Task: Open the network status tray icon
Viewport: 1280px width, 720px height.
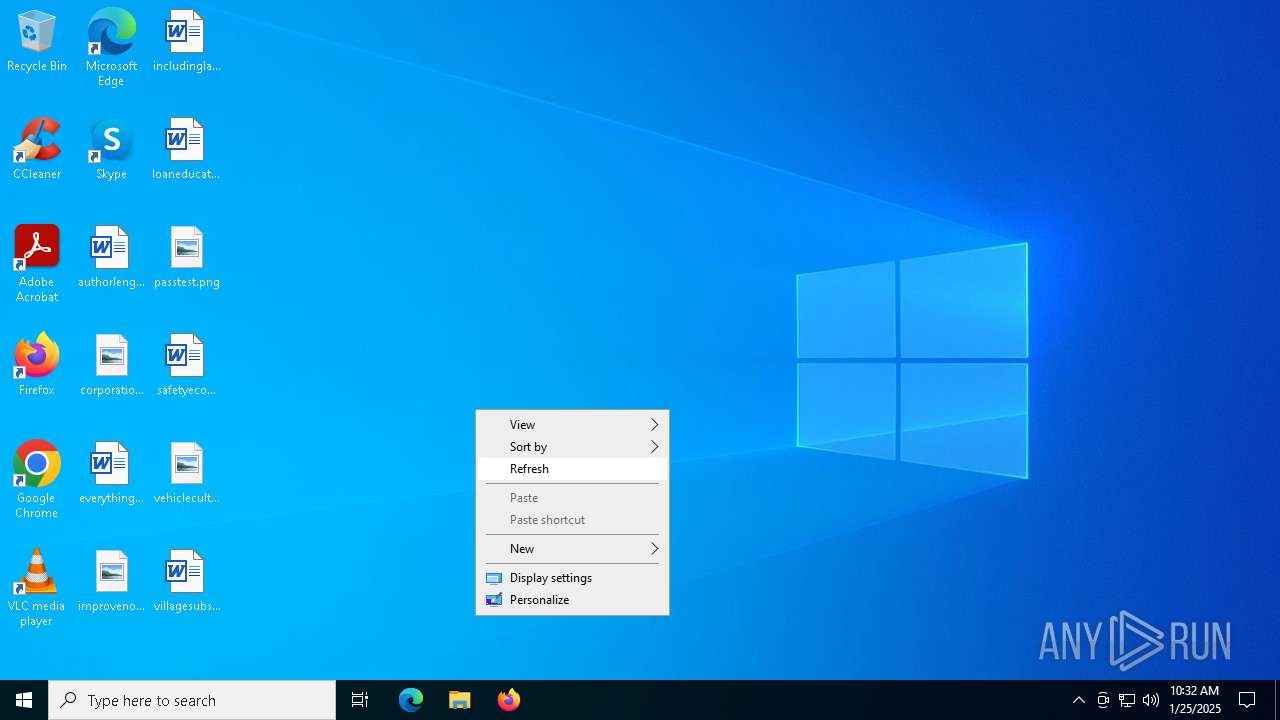Action: pos(1127,700)
